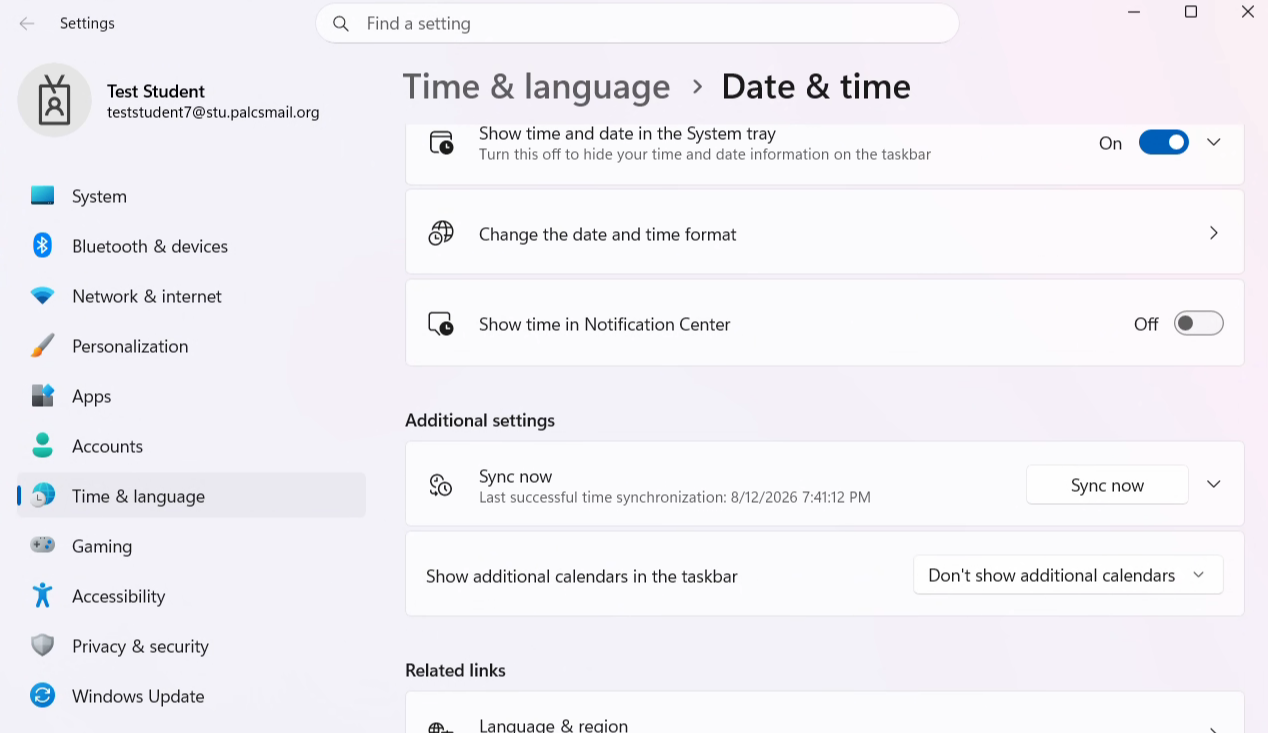
Task: Open the additional calendars dropdown
Action: [1068, 575]
